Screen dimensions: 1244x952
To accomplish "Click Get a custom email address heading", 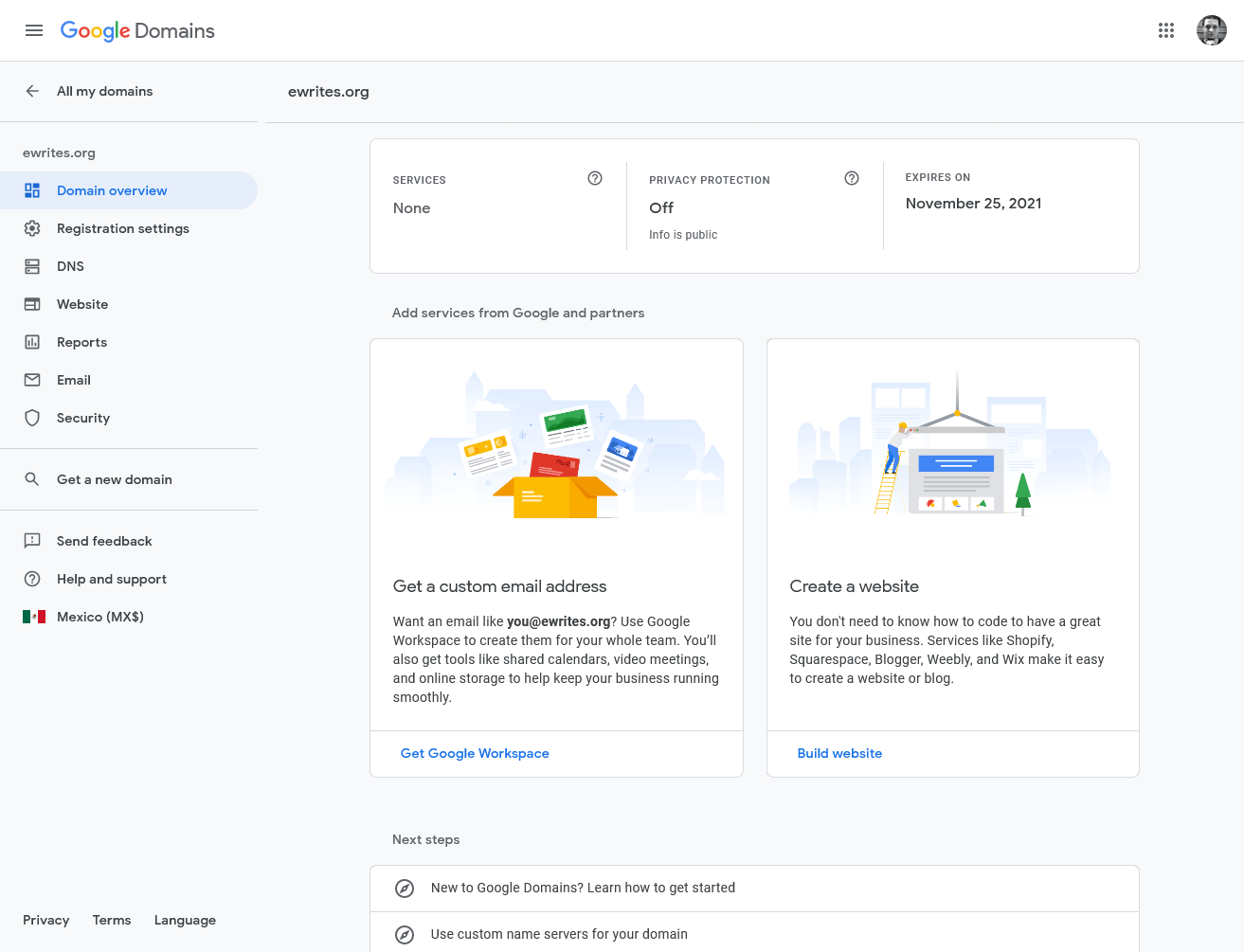I will pyautogui.click(x=499, y=586).
